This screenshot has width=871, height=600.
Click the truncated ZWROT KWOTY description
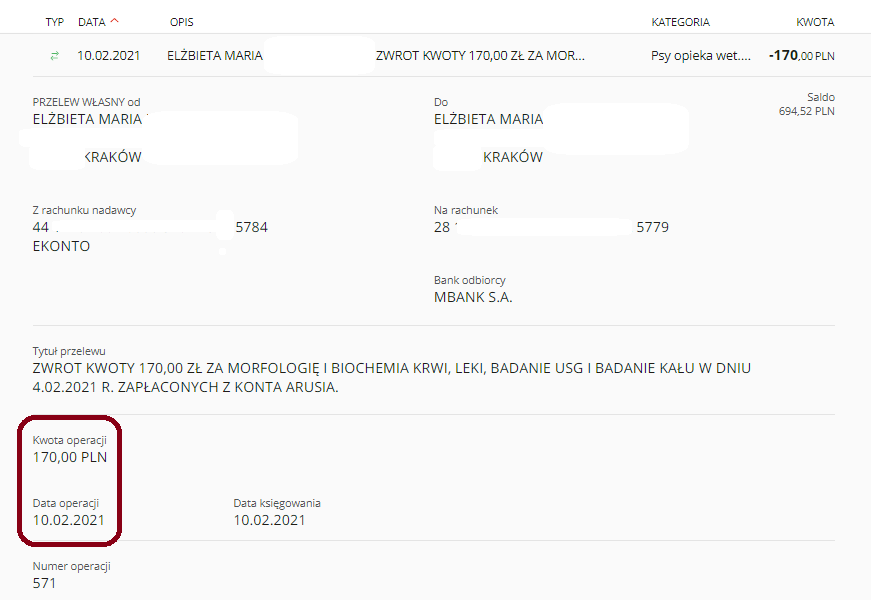[480, 56]
